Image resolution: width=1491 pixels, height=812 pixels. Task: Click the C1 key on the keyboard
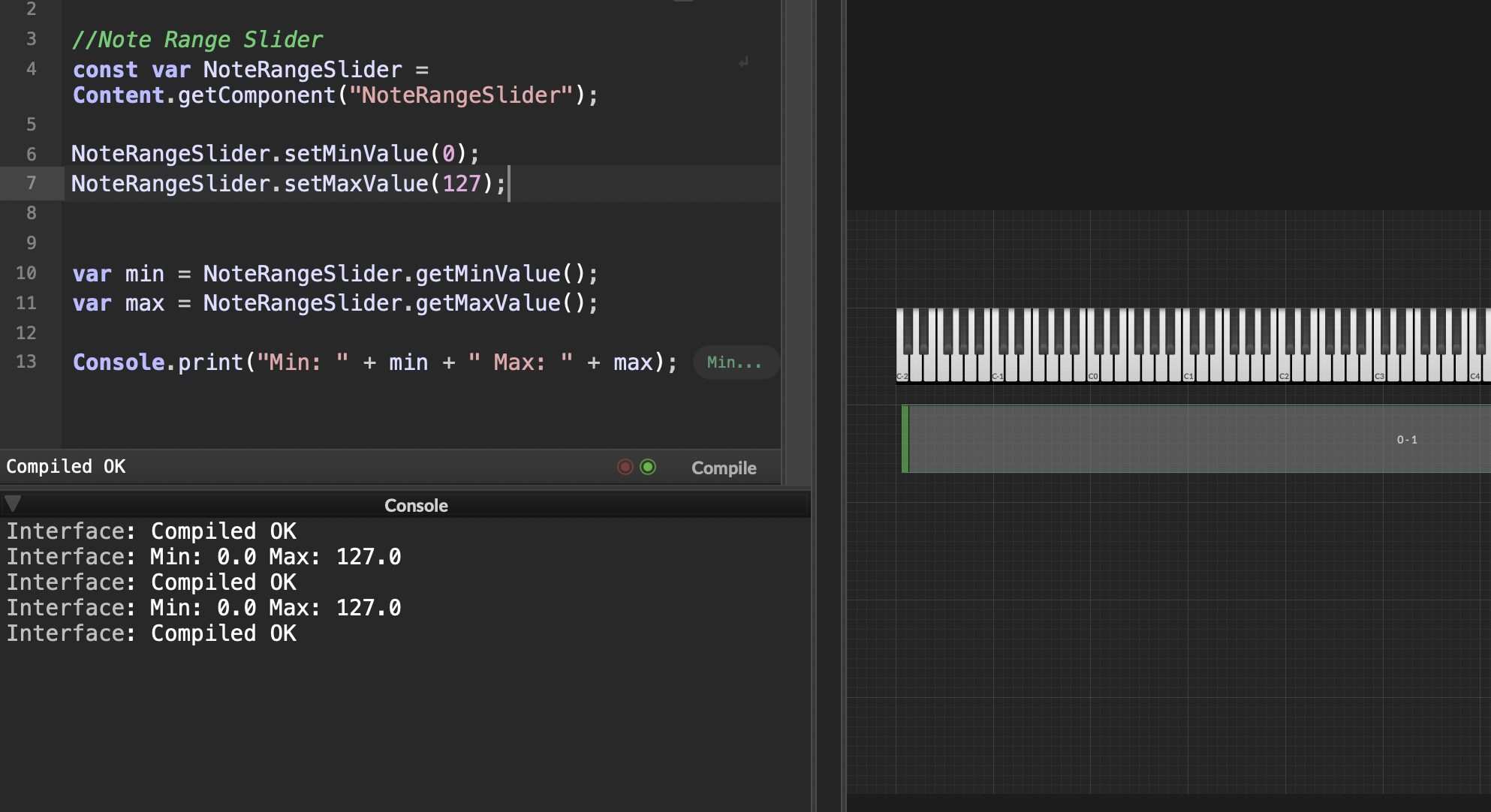[x=1188, y=368]
